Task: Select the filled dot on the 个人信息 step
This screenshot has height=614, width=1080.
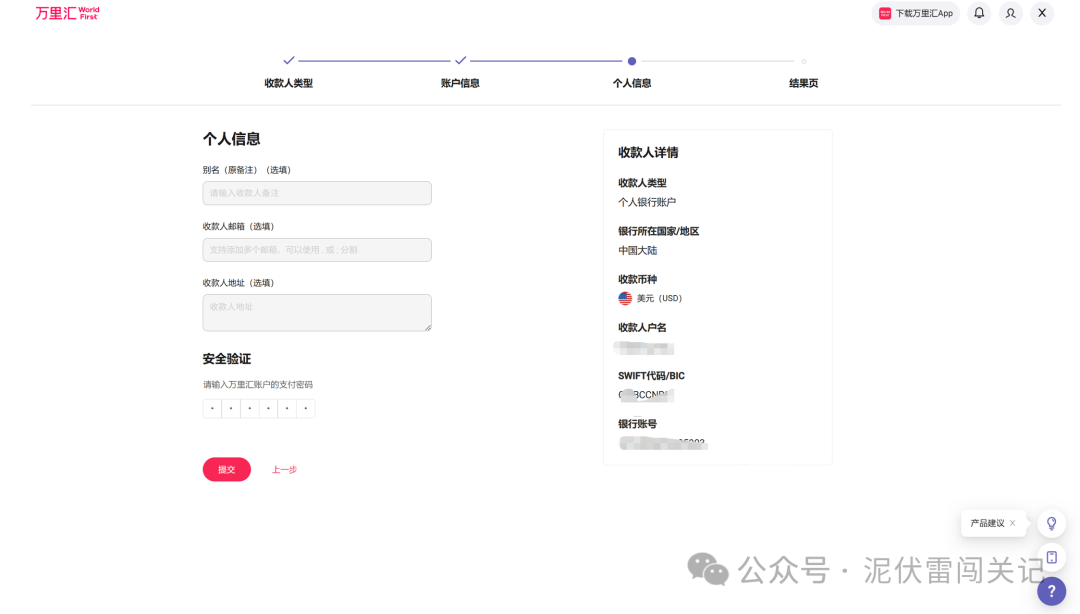Action: pyautogui.click(x=631, y=60)
